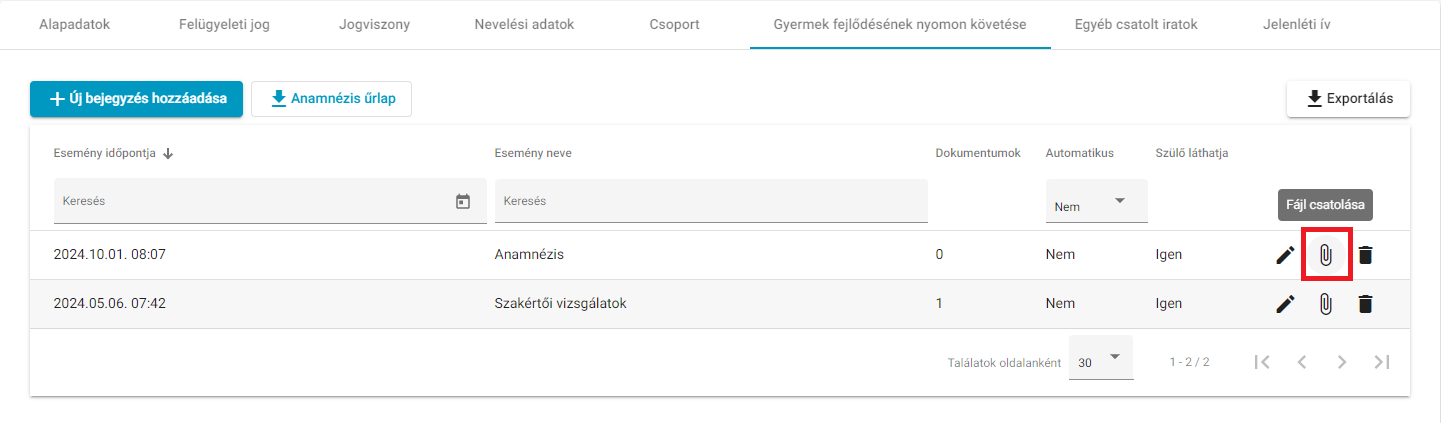Edit the Szakértői vizsgálatok entry
This screenshot has width=1441, height=423.
tap(1285, 304)
